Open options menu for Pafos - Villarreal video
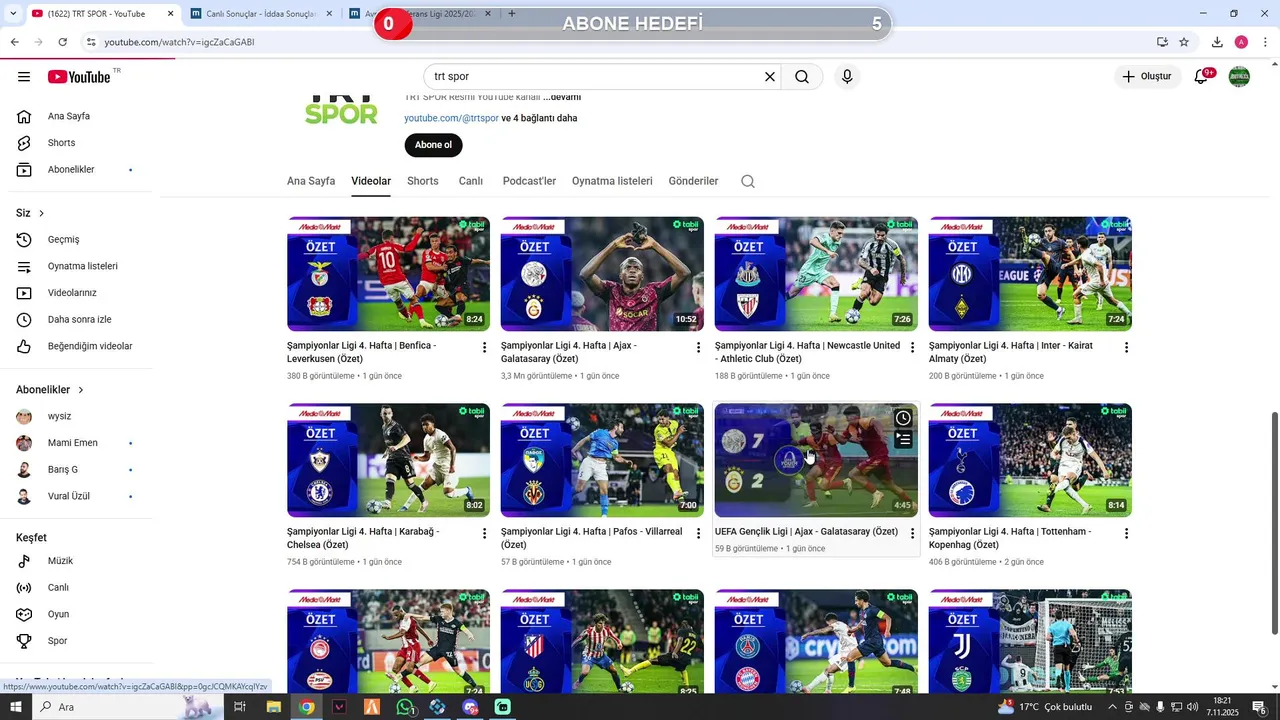Viewport: 1280px width, 720px height. (x=698, y=533)
